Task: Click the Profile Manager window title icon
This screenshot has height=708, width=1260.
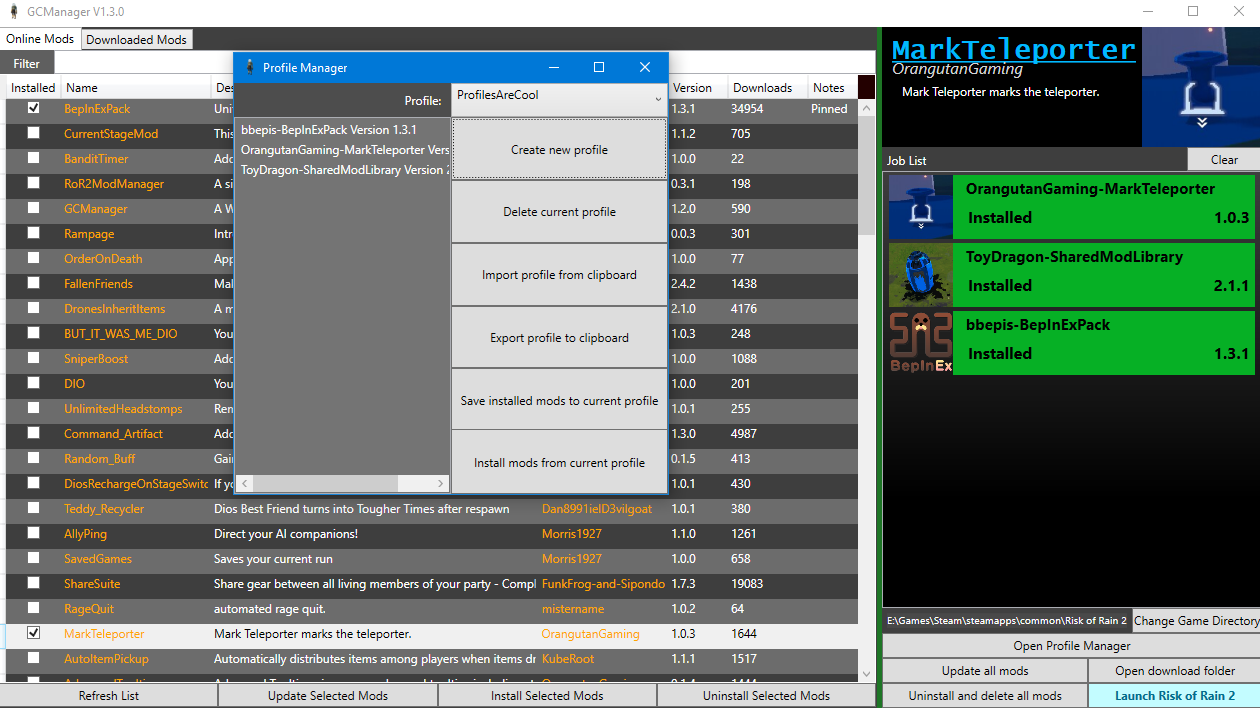Action: click(x=249, y=67)
